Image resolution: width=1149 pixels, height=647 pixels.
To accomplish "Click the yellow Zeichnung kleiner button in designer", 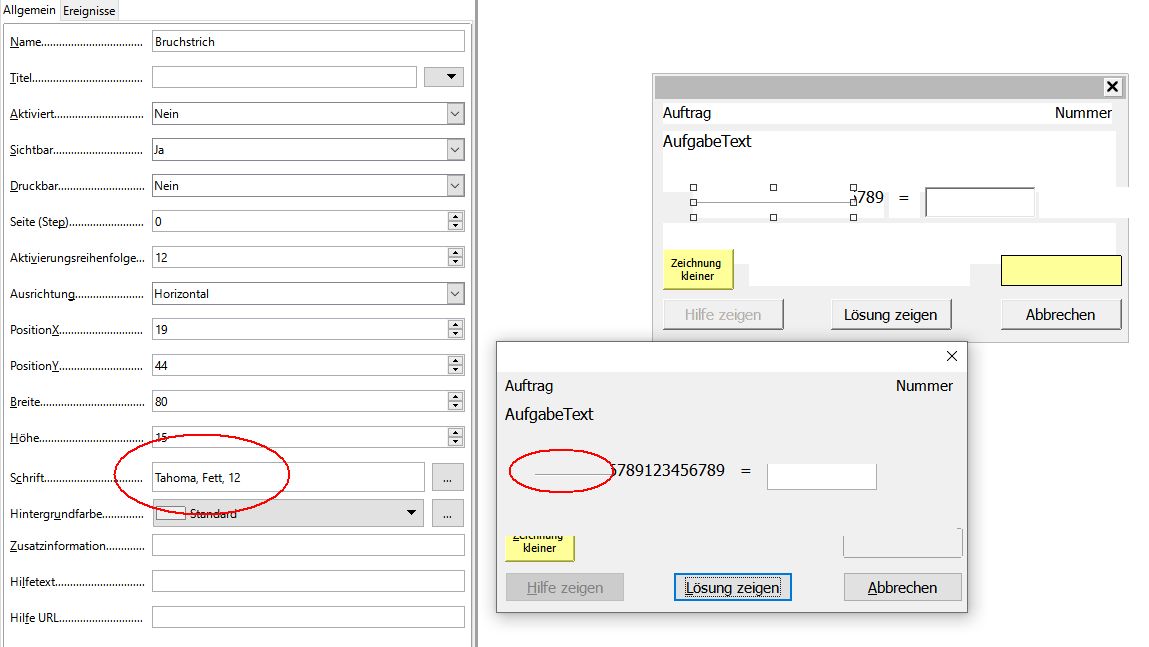I will point(697,269).
